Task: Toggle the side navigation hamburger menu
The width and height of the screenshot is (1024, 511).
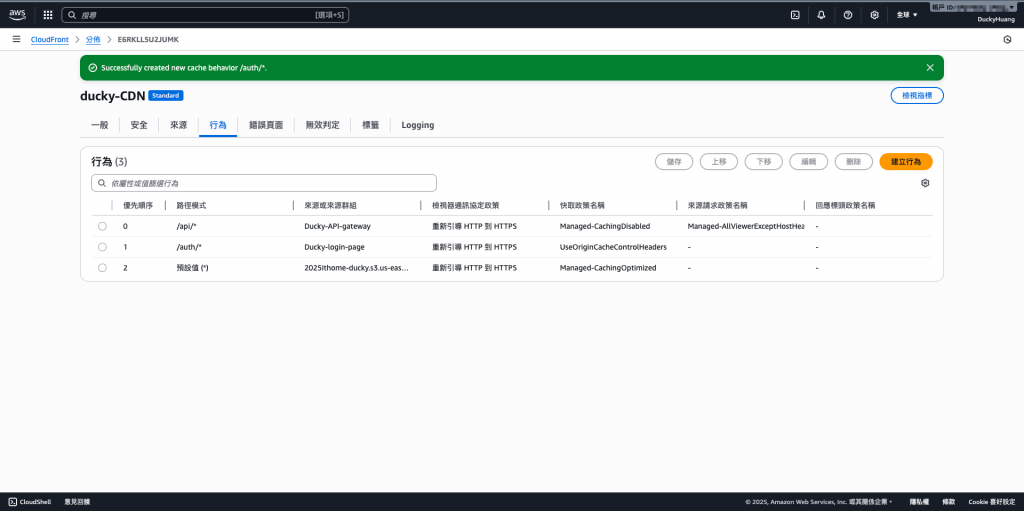Action: [16, 39]
